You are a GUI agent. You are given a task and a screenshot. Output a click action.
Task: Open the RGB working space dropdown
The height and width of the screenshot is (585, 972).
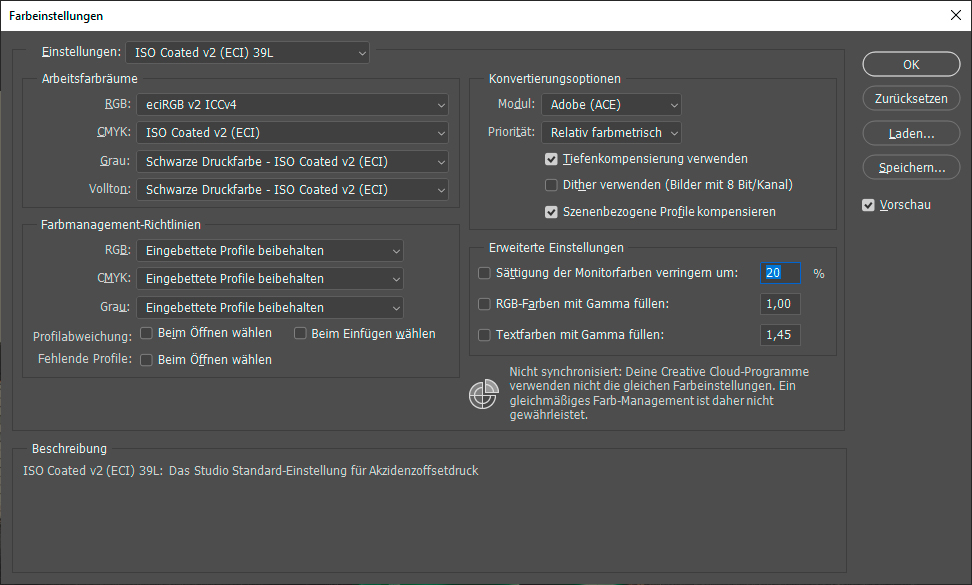tap(292, 104)
